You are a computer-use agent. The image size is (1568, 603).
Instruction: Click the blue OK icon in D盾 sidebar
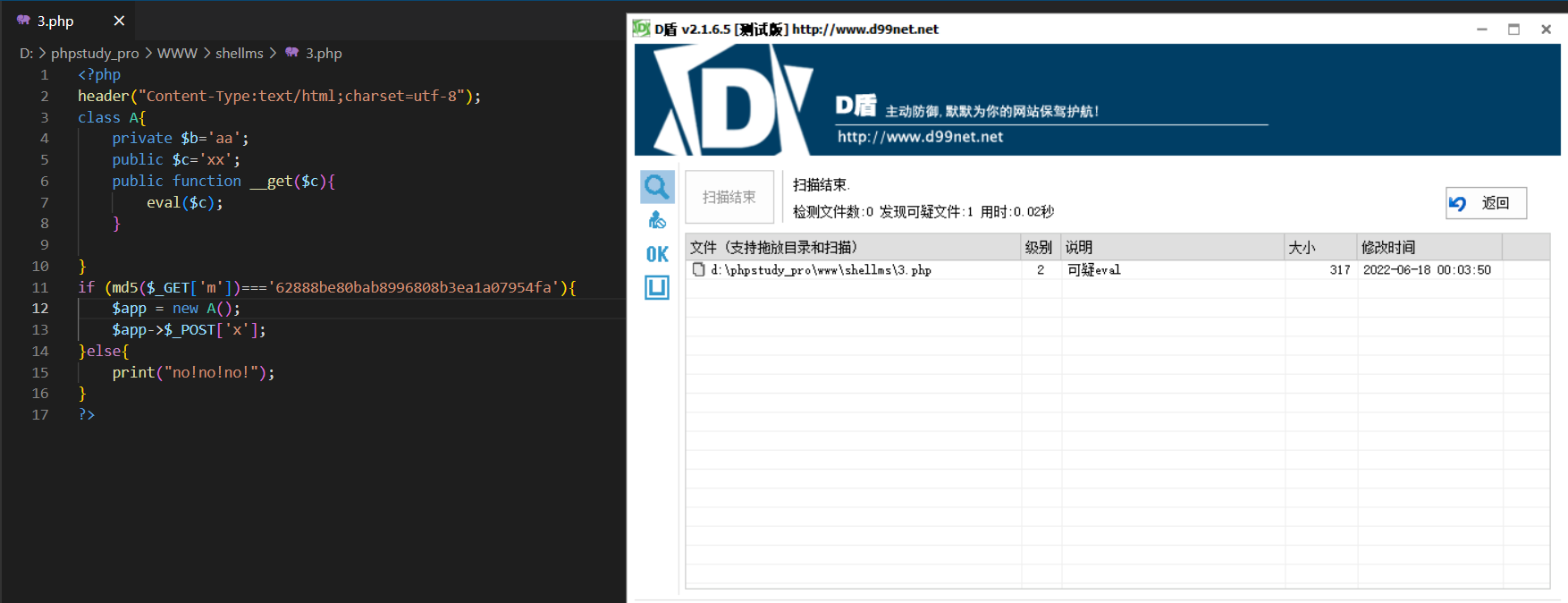point(657,254)
